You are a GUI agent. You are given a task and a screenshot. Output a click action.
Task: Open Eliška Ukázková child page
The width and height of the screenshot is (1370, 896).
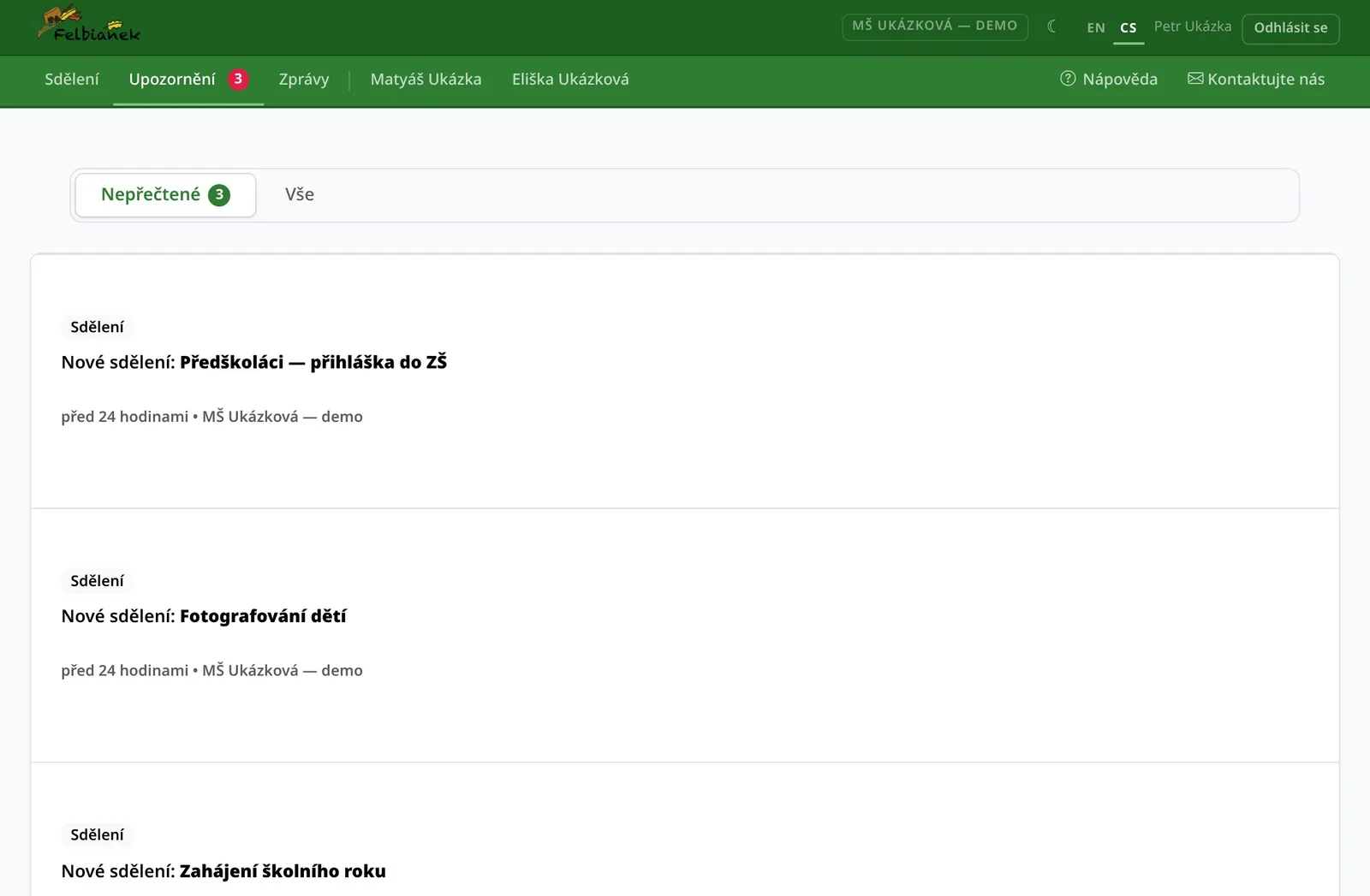pos(570,80)
